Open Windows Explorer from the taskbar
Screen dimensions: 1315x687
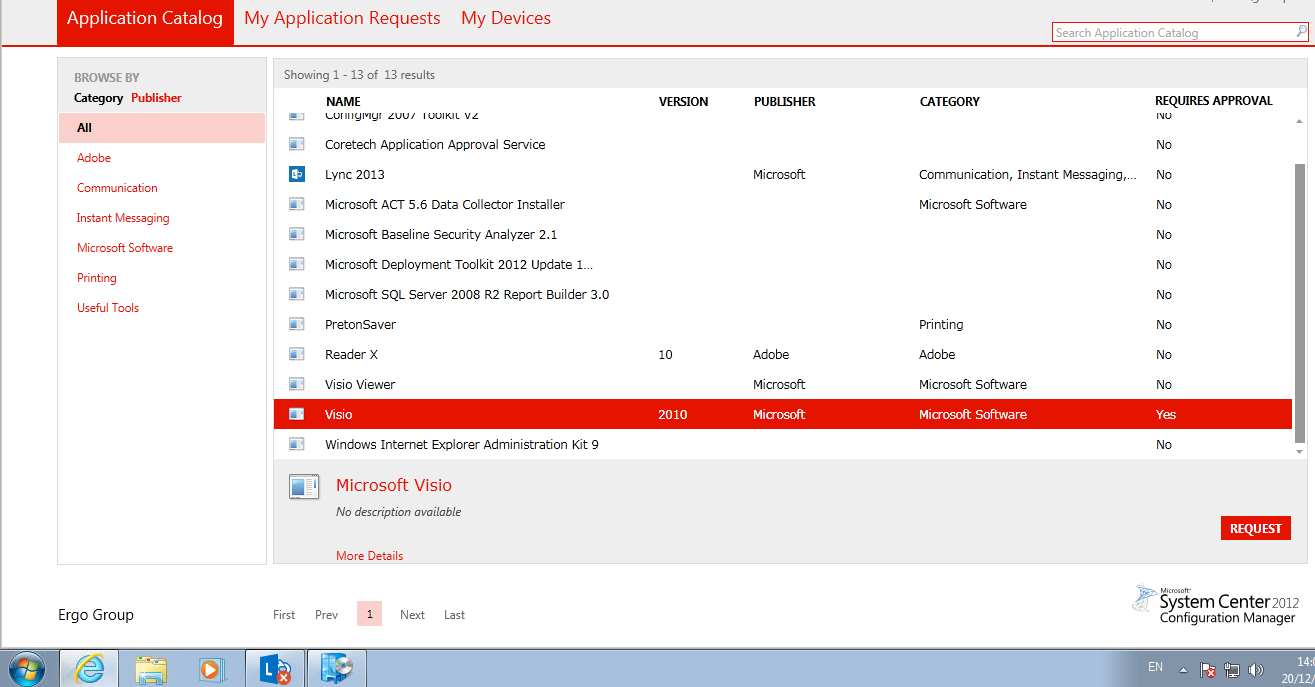tap(151, 669)
